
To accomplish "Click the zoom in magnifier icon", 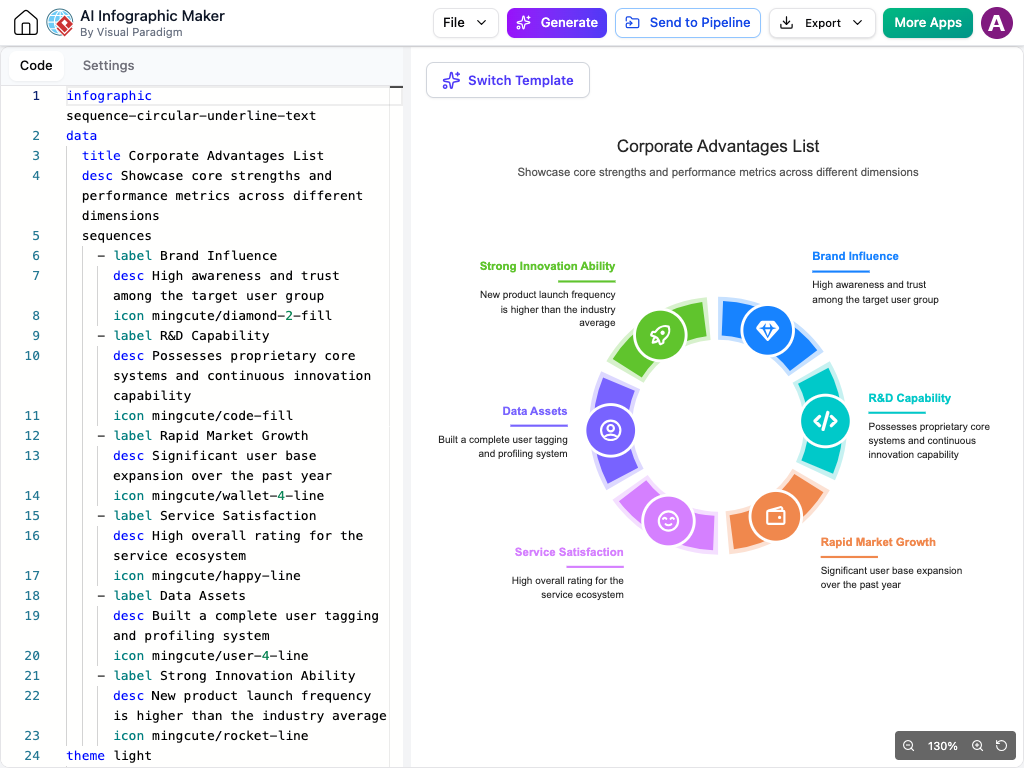I will coord(978,746).
